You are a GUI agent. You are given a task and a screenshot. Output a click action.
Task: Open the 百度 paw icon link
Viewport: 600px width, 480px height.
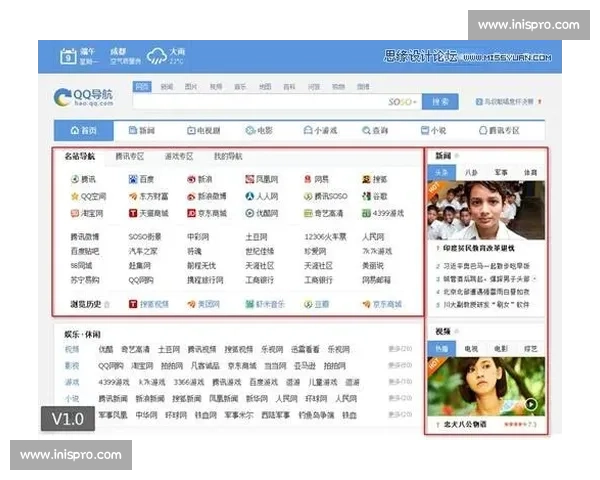click(133, 179)
